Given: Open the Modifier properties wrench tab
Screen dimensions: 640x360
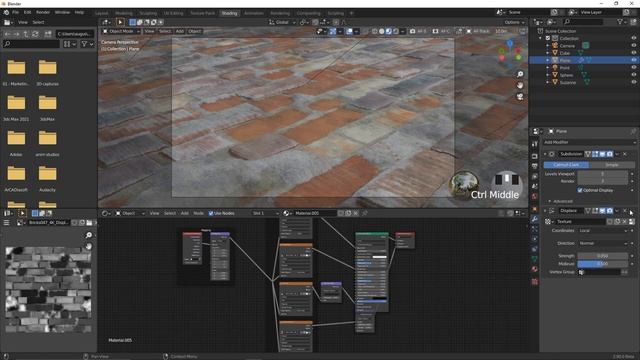Looking at the screenshot, I should tap(535, 219).
